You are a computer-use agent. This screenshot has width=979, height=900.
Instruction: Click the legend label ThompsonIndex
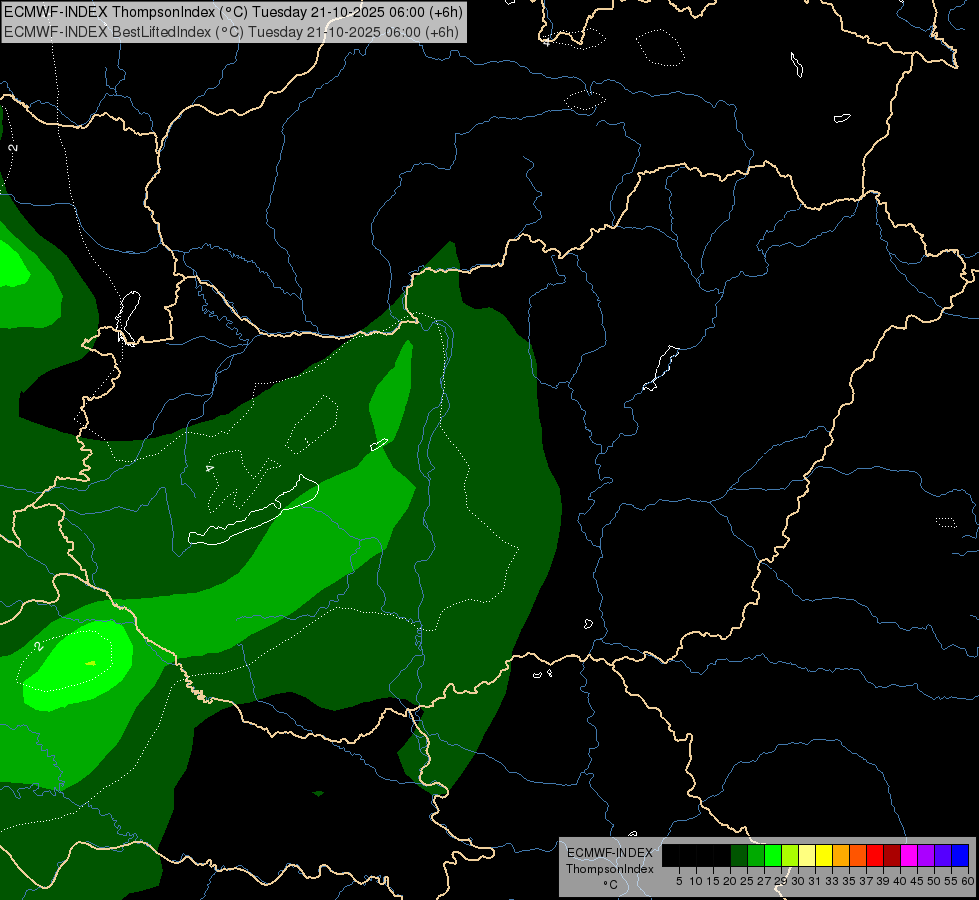(x=610, y=869)
